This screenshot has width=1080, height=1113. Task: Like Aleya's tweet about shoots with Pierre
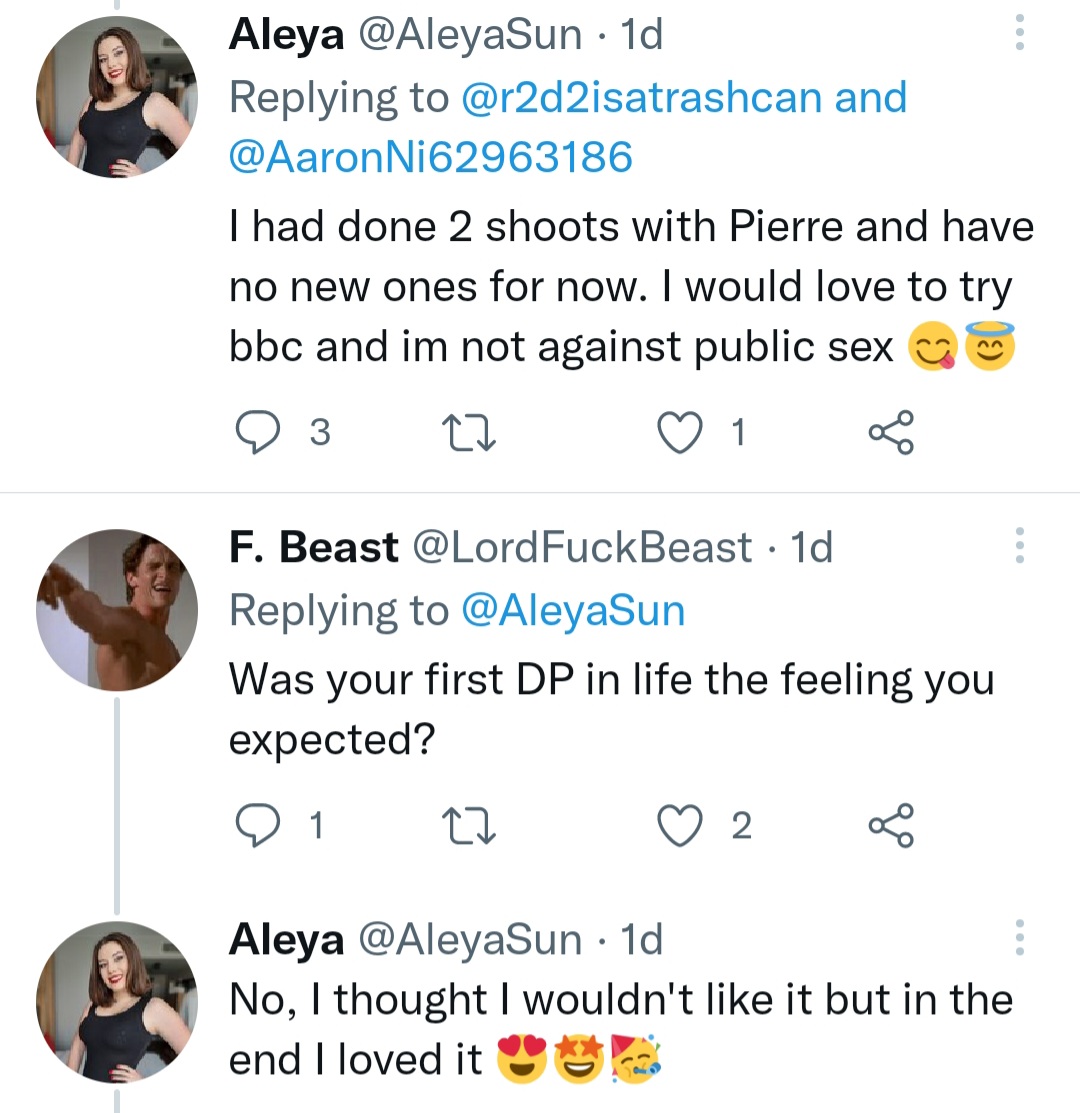[680, 433]
